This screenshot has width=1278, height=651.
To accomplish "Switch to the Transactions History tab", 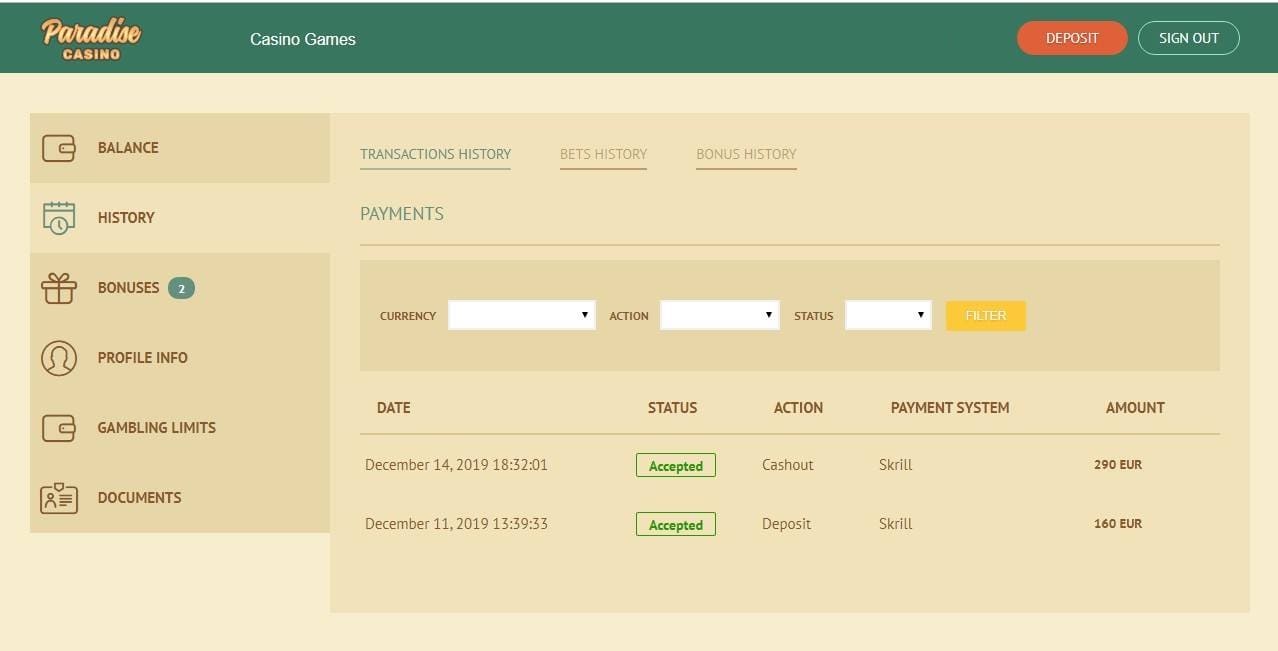I will pyautogui.click(x=435, y=154).
